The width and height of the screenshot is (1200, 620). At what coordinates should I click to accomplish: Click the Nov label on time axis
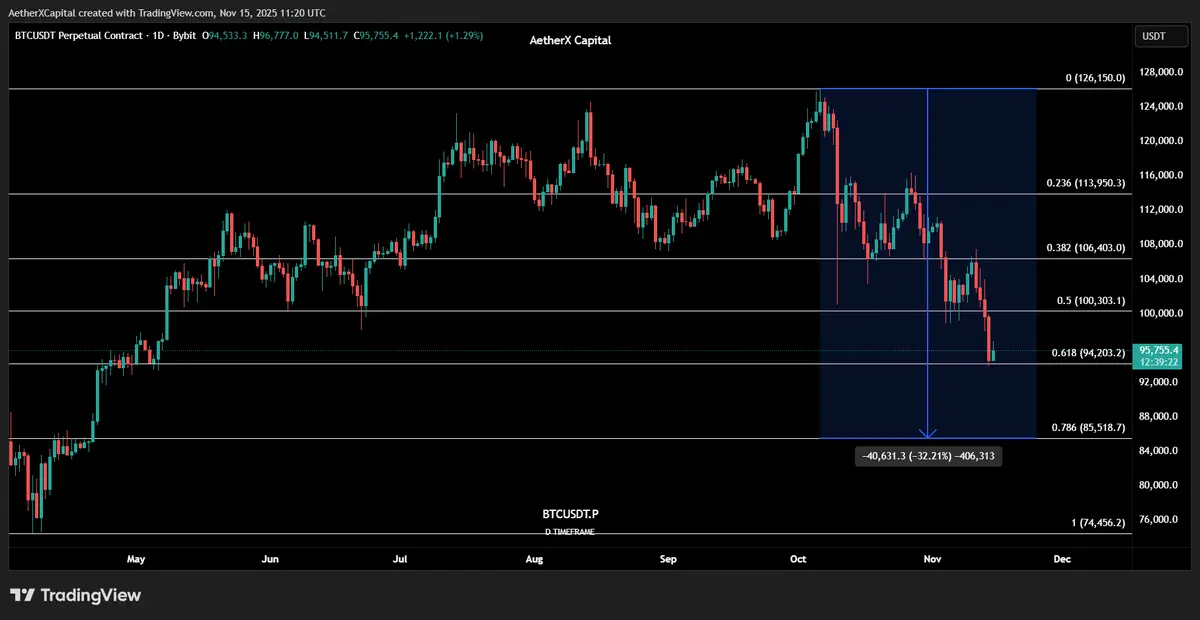[x=932, y=560]
